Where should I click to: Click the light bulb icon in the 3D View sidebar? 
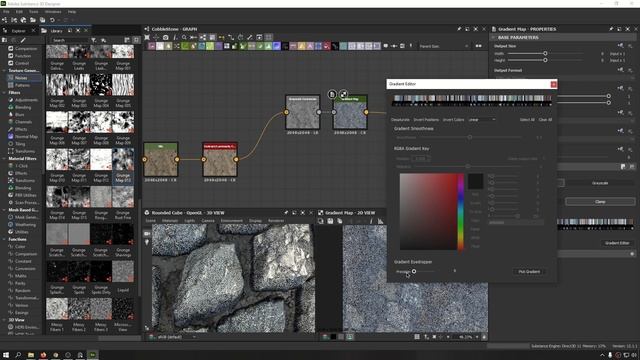tap(147, 242)
